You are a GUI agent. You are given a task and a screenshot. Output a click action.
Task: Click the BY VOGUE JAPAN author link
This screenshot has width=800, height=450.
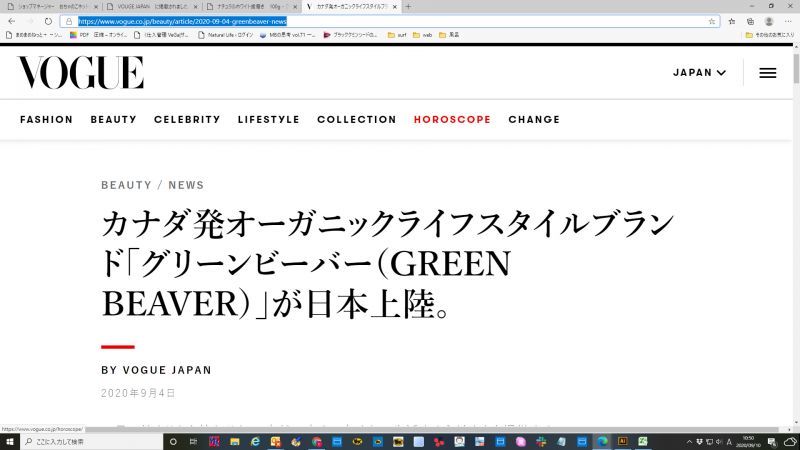[x=156, y=370]
